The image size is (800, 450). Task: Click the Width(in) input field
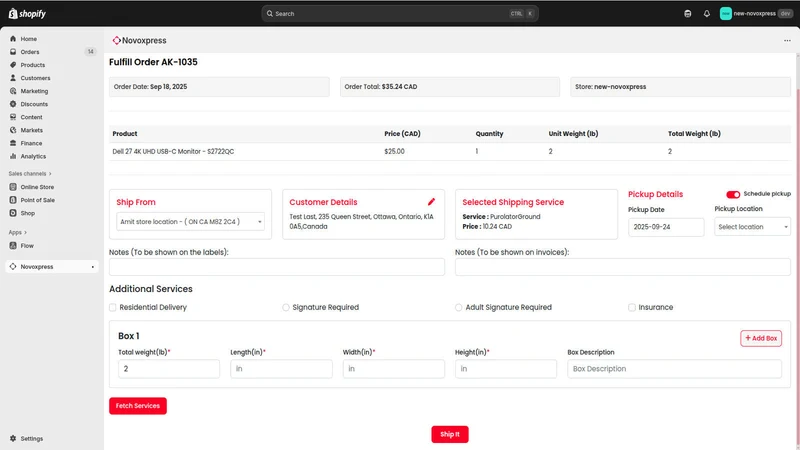pyautogui.click(x=393, y=368)
